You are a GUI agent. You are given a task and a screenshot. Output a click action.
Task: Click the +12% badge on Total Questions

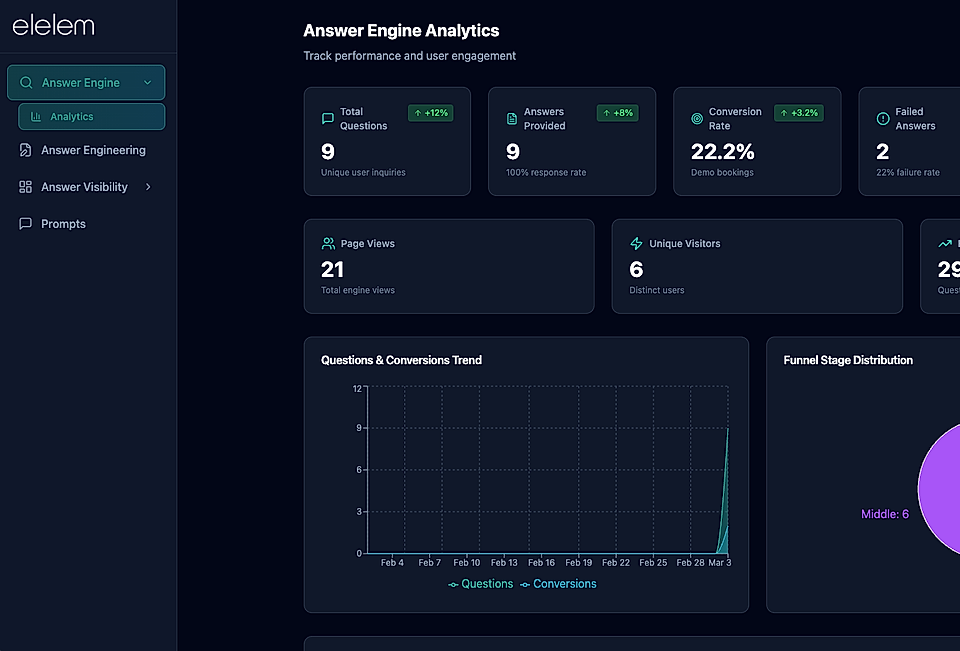430,113
